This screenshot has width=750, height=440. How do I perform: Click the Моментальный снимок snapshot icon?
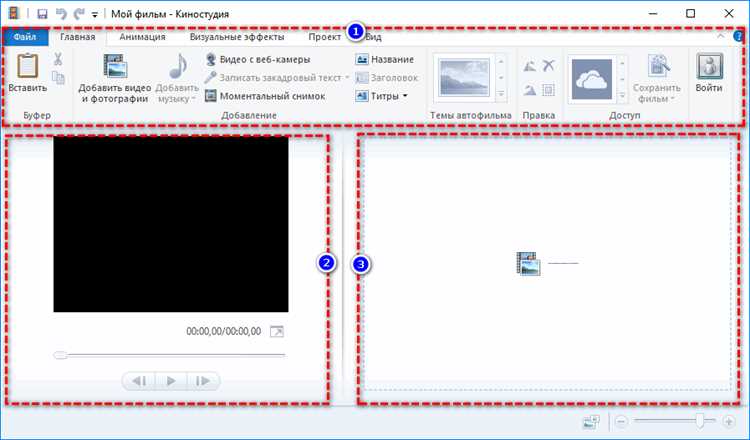pos(210,96)
